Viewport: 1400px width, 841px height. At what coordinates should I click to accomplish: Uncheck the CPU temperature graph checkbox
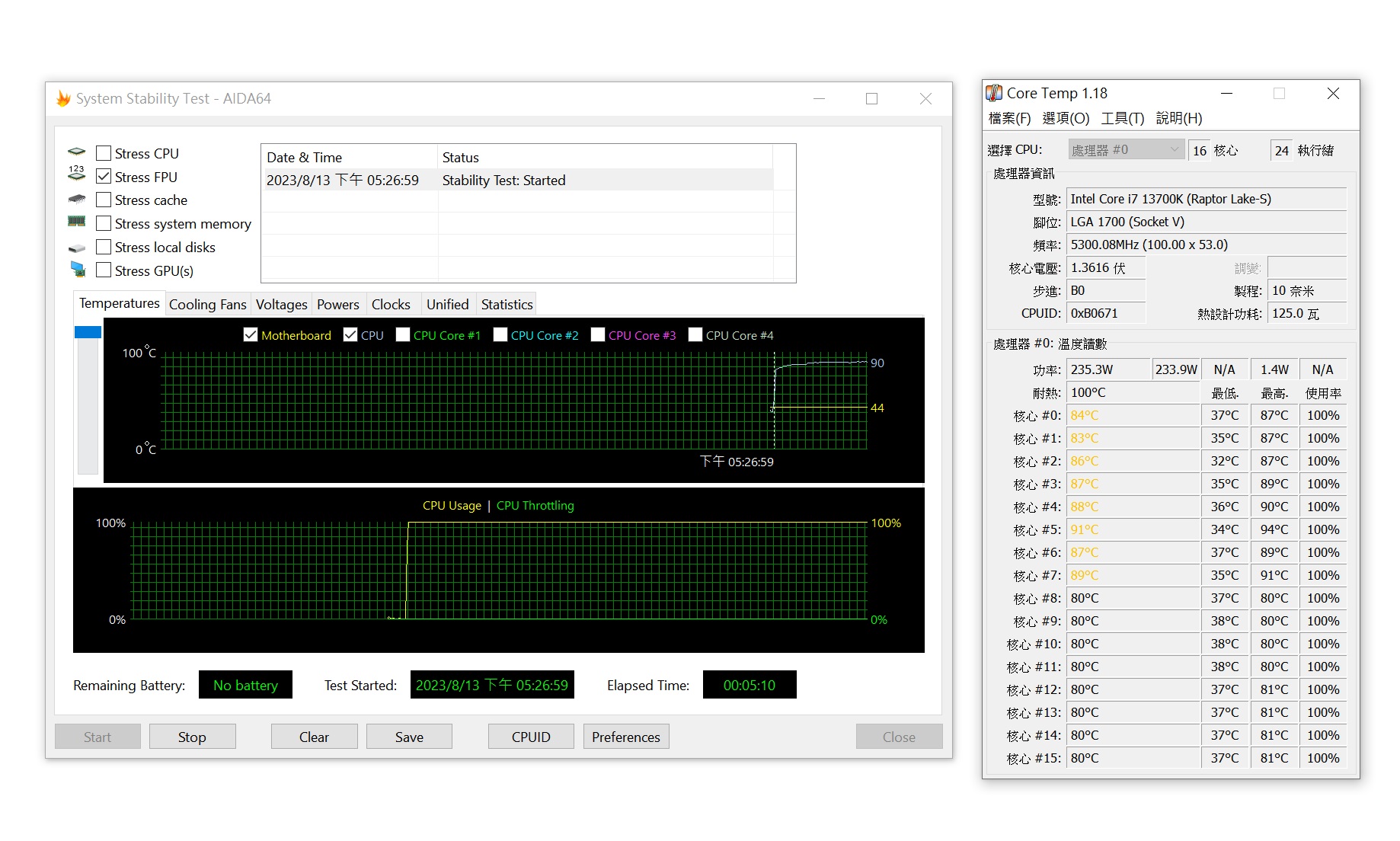coord(350,334)
